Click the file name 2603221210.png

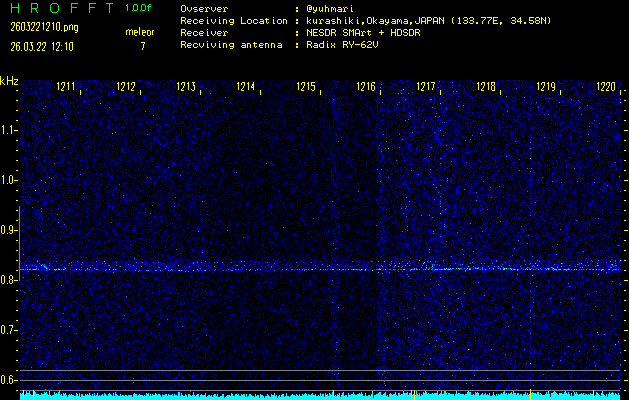tap(45, 27)
